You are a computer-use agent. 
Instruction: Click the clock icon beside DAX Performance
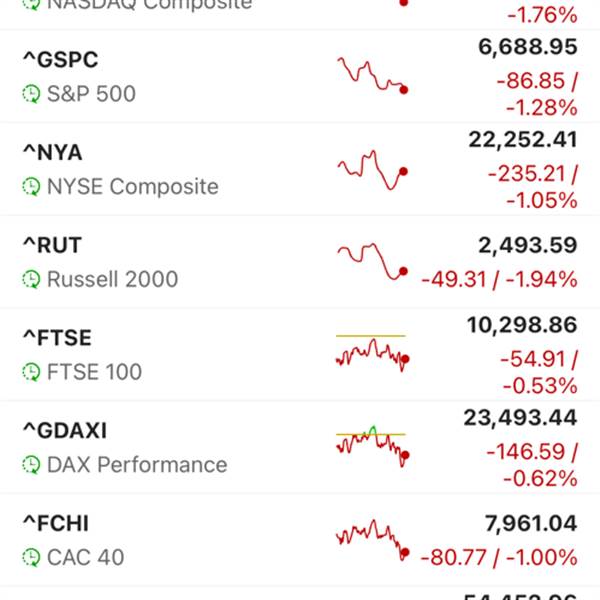coord(31,465)
